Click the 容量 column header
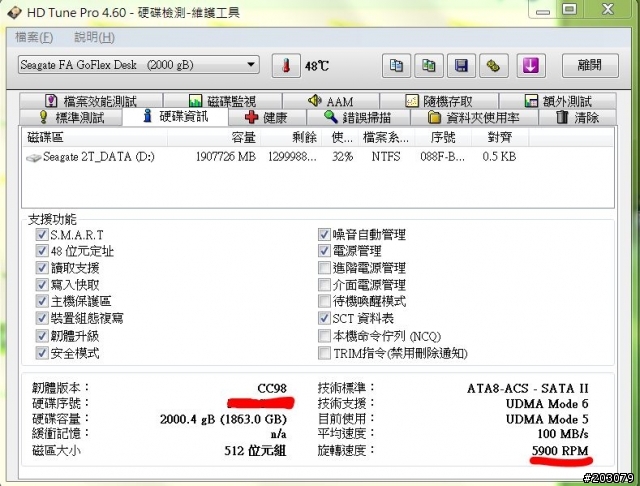The width and height of the screenshot is (640, 486). click(x=214, y=138)
